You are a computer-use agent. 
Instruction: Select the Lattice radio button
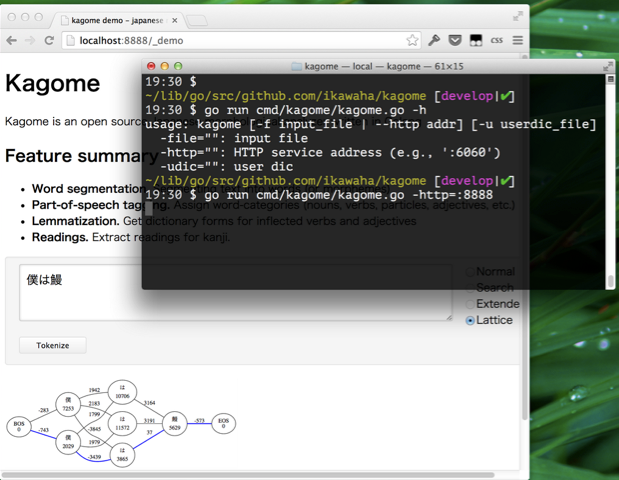(x=470, y=321)
